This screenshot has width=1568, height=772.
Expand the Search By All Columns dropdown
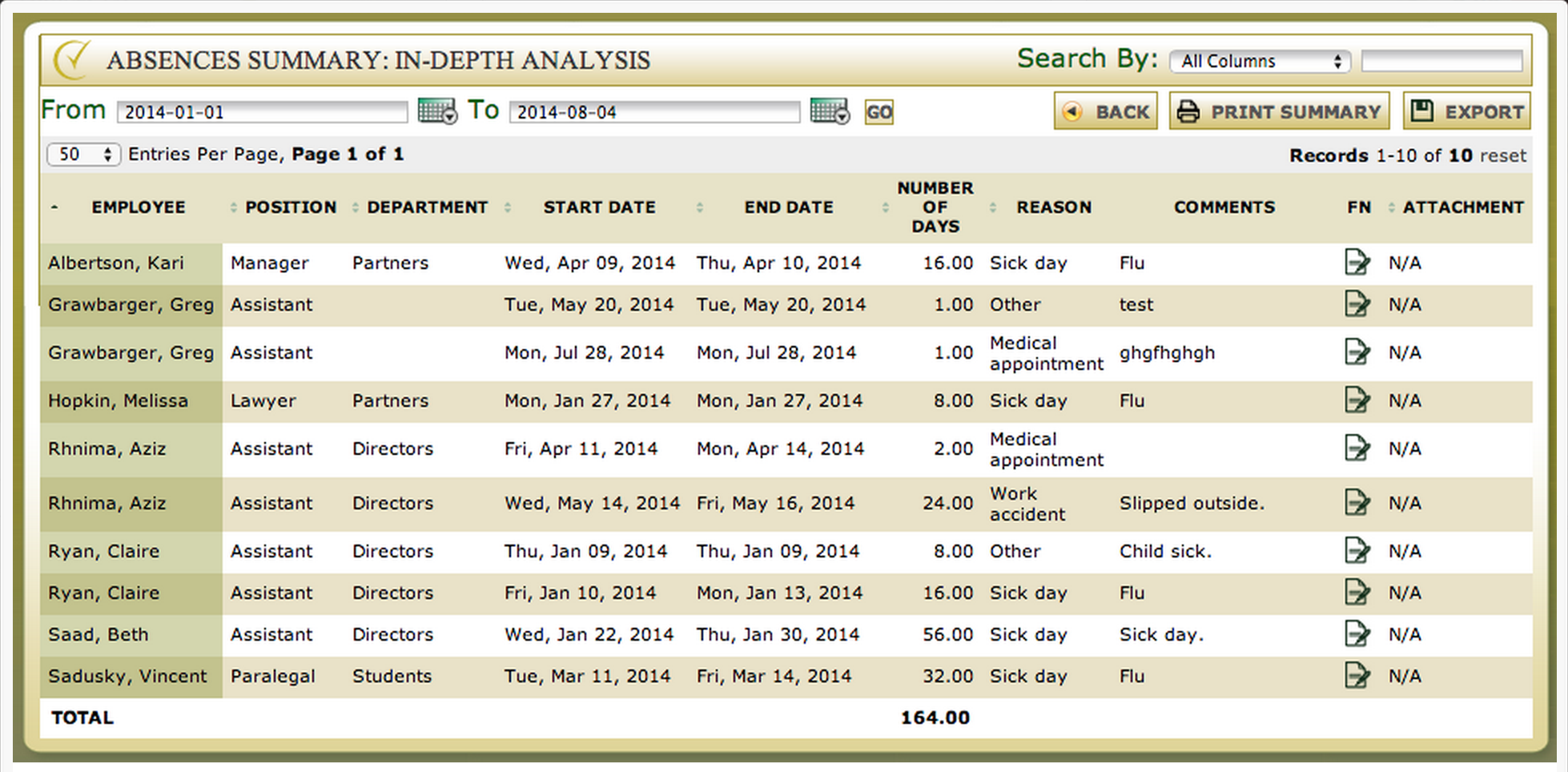[1260, 62]
